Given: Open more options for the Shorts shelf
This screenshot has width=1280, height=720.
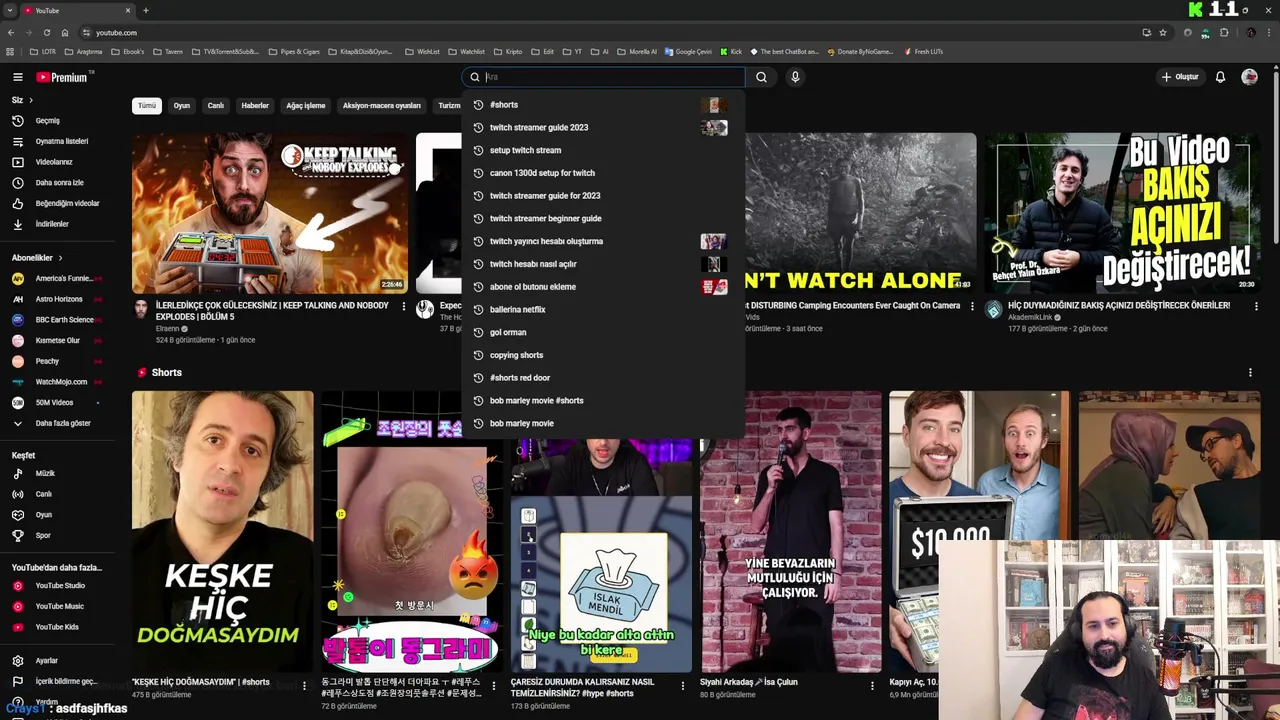Looking at the screenshot, I should pyautogui.click(x=1250, y=373).
